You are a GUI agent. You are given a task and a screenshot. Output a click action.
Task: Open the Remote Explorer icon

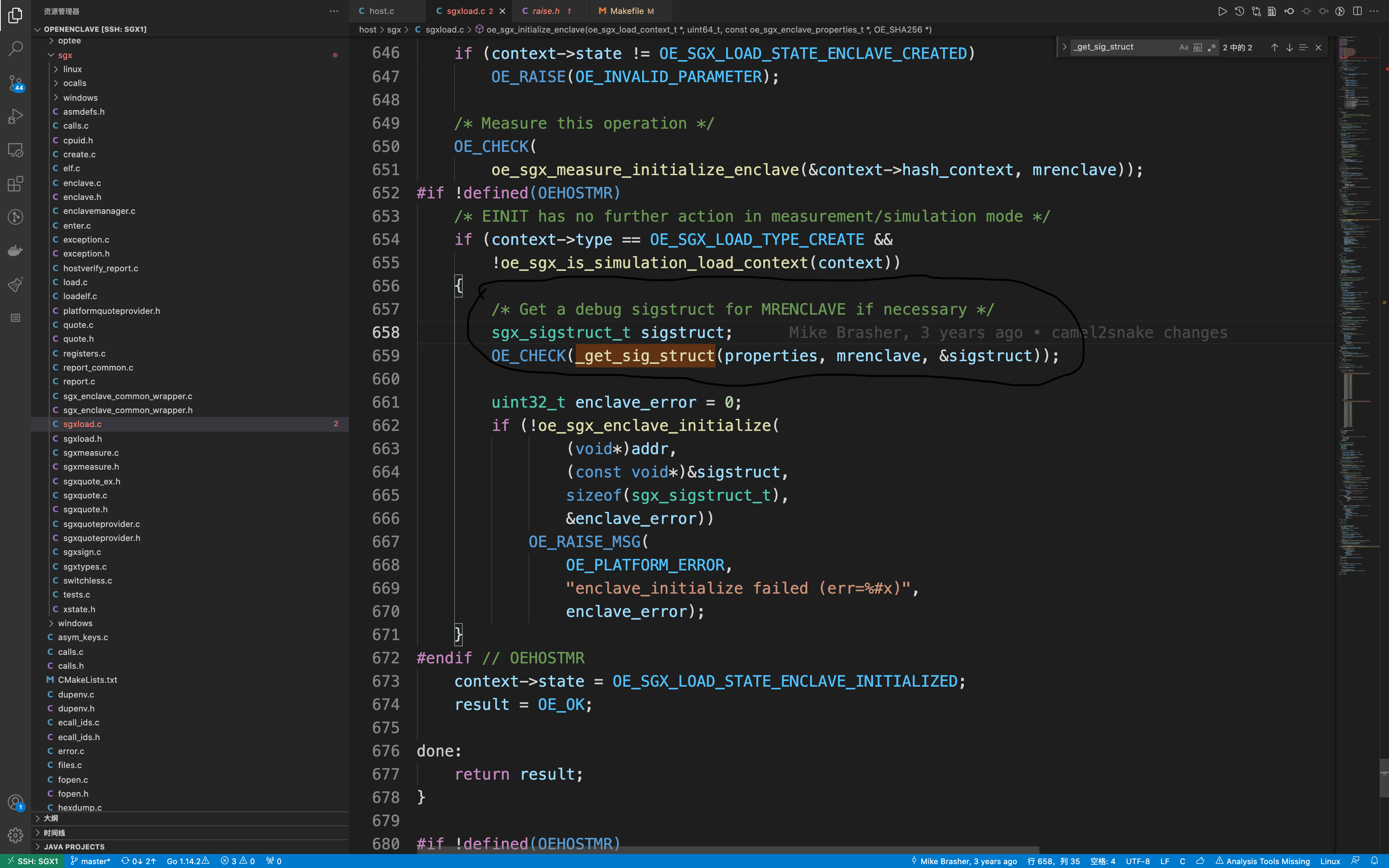coord(16,149)
